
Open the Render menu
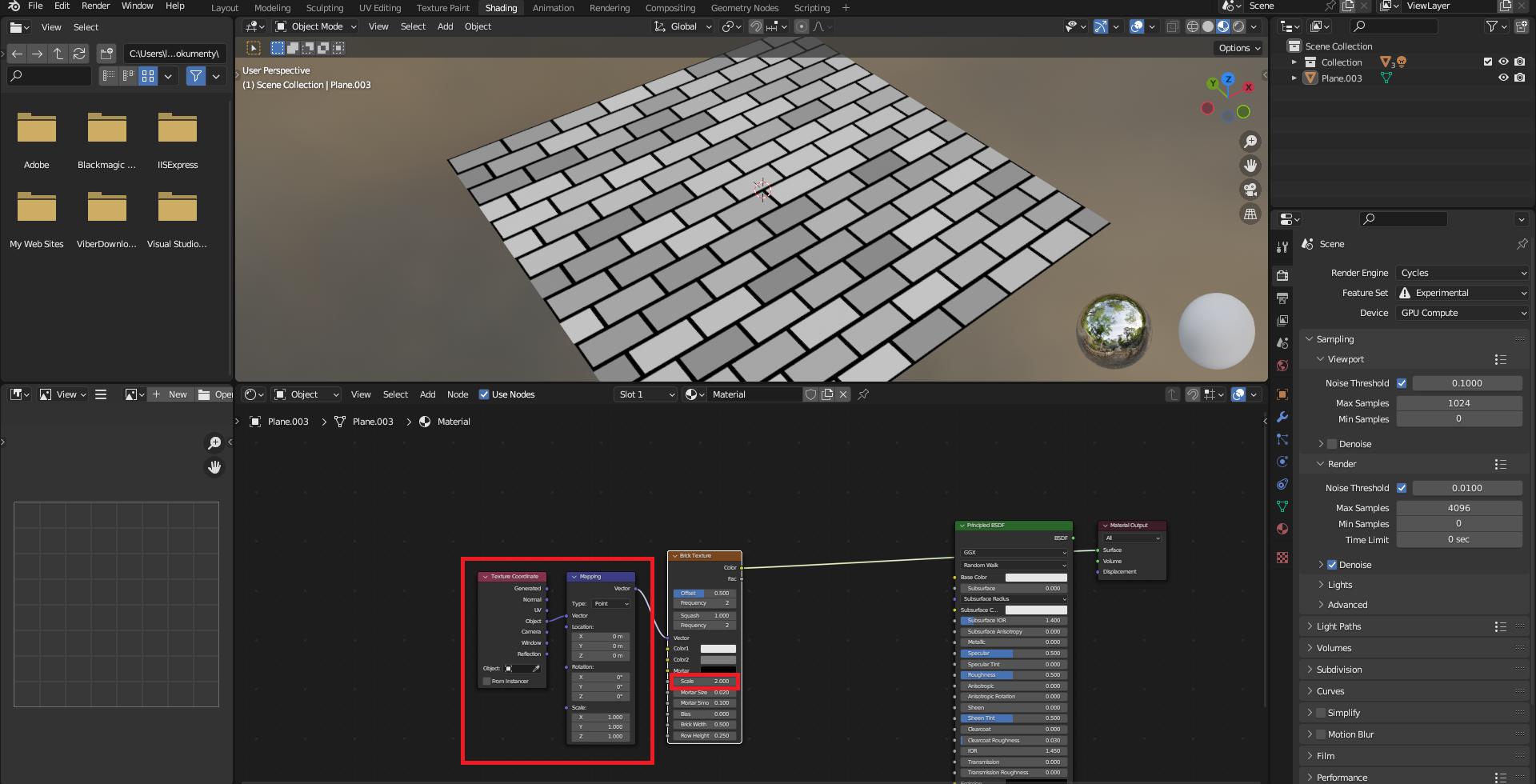(x=95, y=6)
